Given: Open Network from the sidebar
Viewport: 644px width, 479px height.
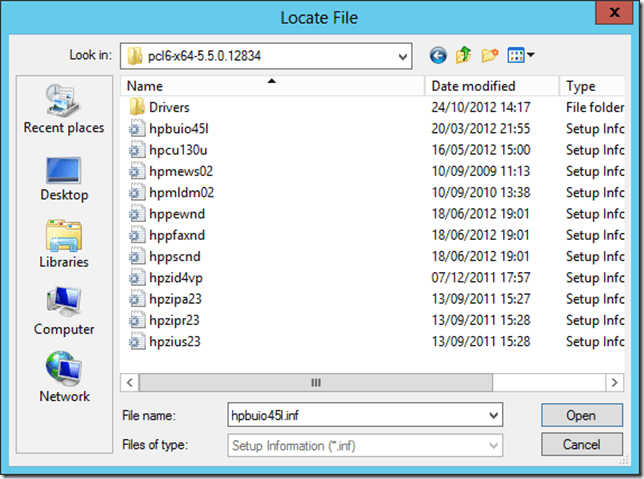Looking at the screenshot, I should tap(64, 378).
